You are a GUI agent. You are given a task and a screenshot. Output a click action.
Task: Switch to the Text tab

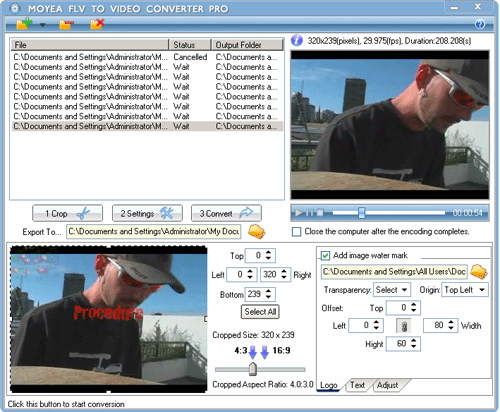pyautogui.click(x=358, y=385)
